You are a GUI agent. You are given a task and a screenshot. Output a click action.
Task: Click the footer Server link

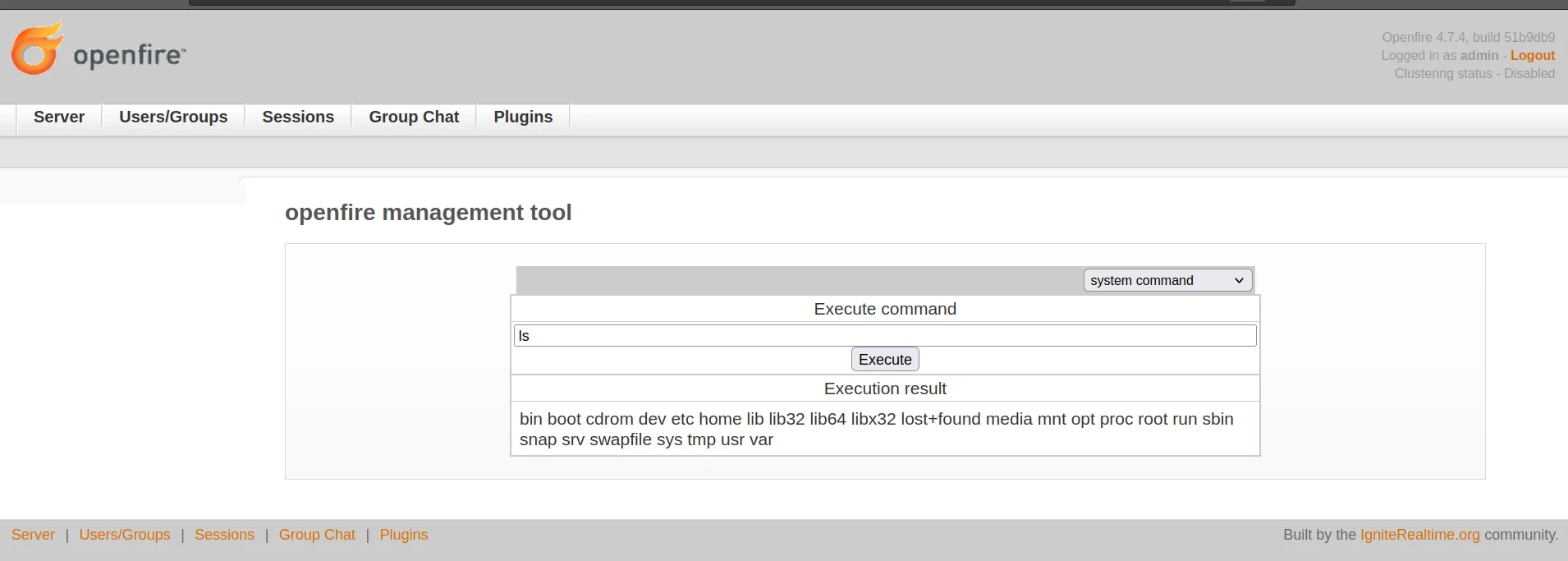[33, 535]
